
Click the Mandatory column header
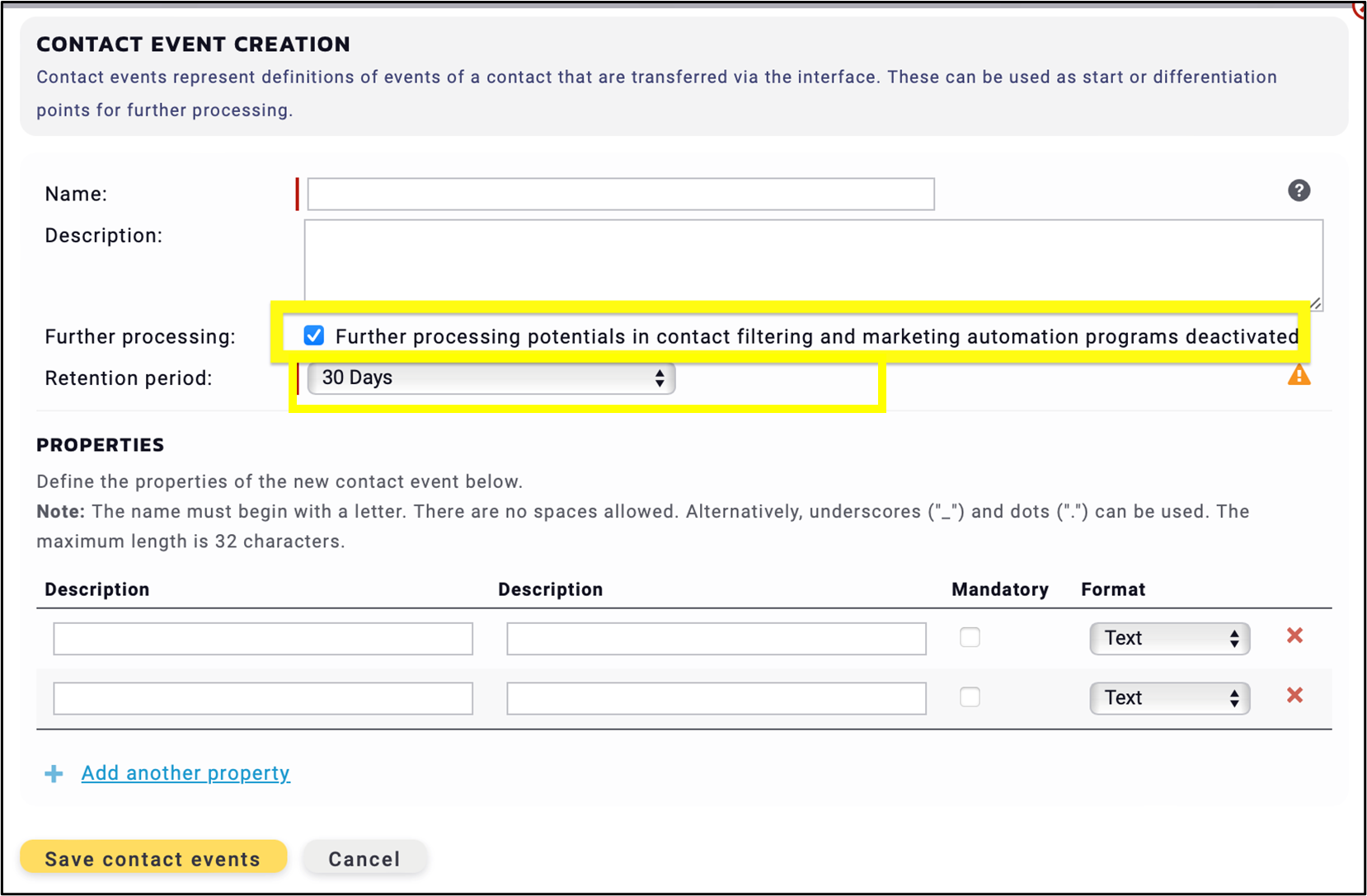point(1000,589)
